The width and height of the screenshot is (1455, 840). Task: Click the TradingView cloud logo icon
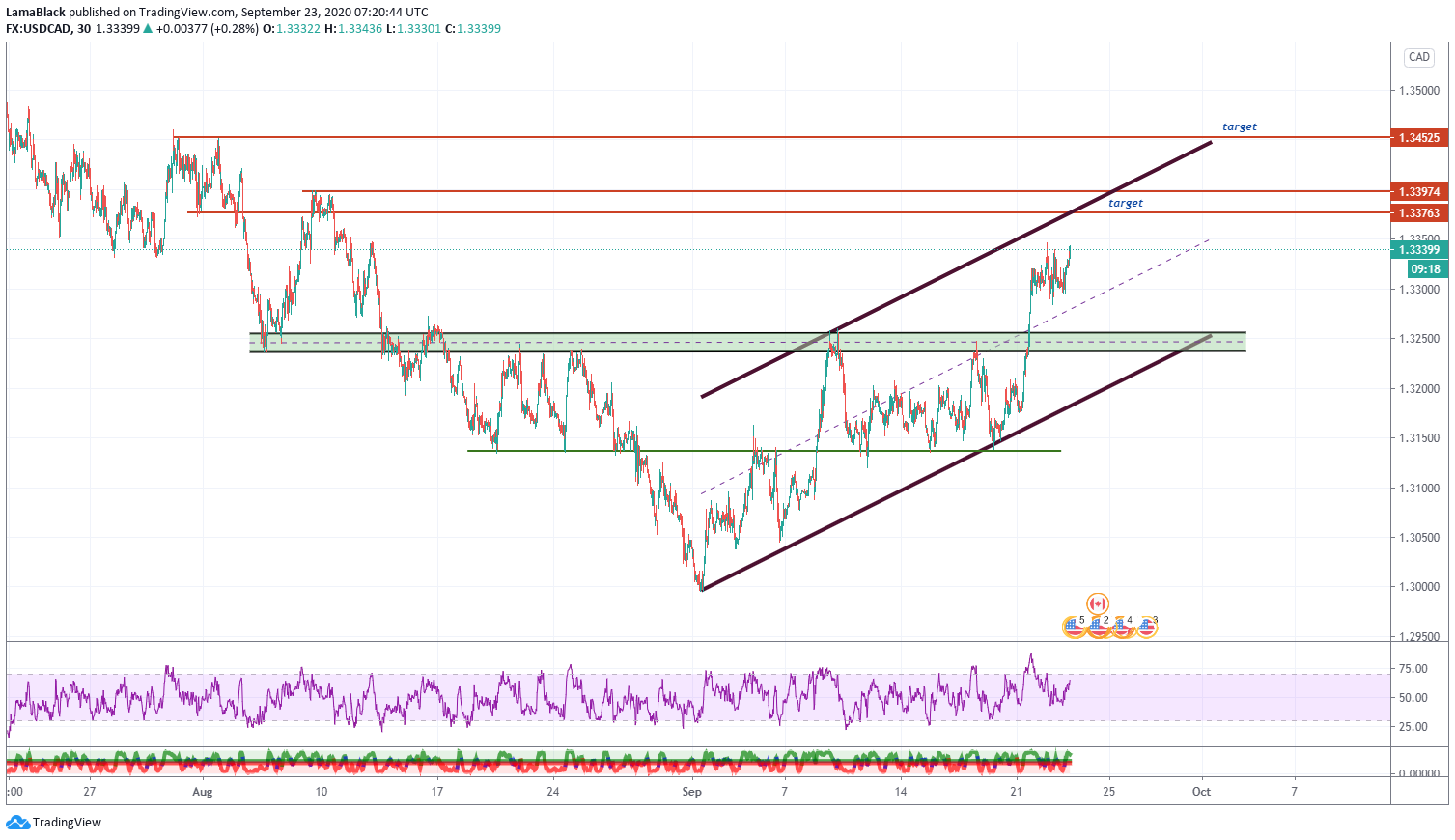coord(17,823)
